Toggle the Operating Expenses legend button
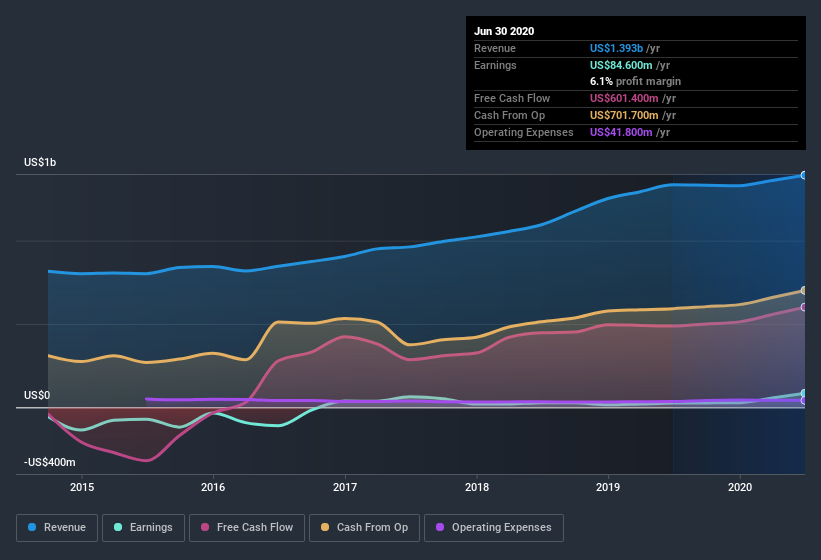821x560 pixels. click(494, 528)
